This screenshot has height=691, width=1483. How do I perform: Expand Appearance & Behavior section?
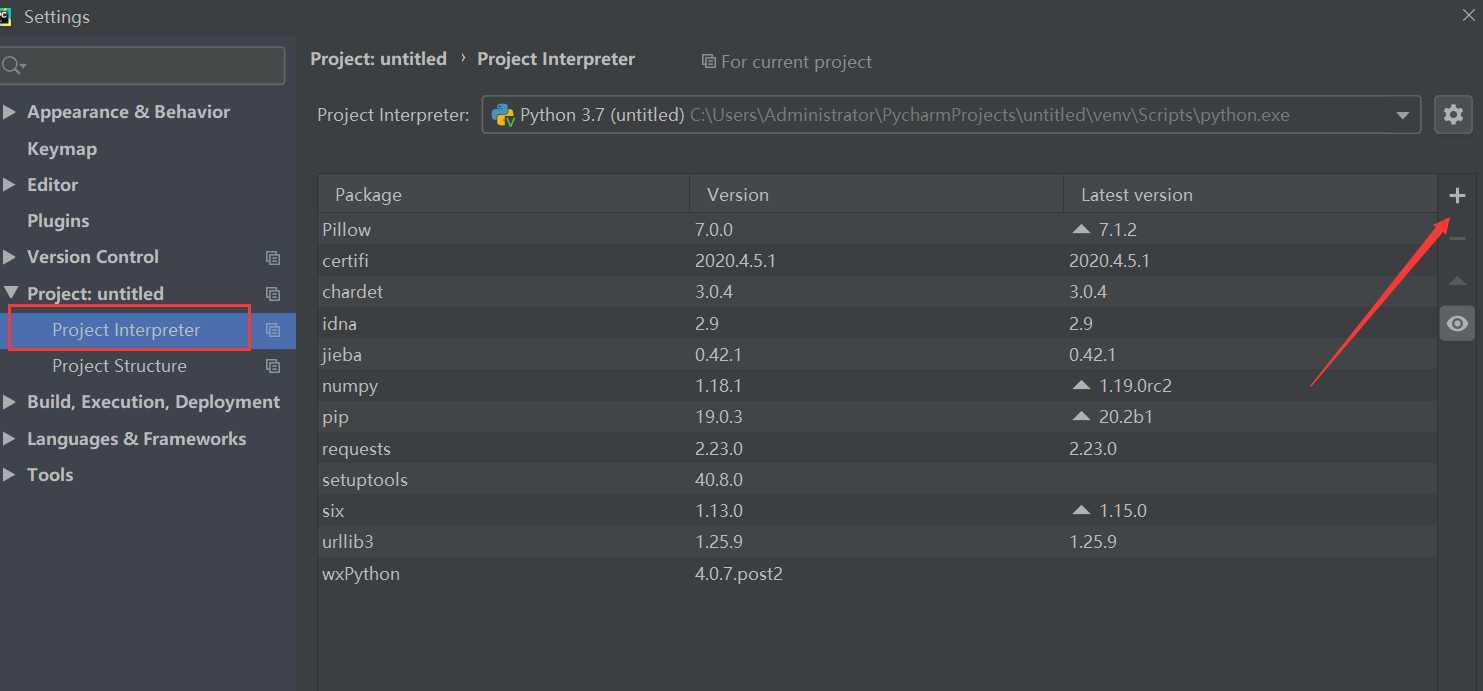[x=10, y=112]
